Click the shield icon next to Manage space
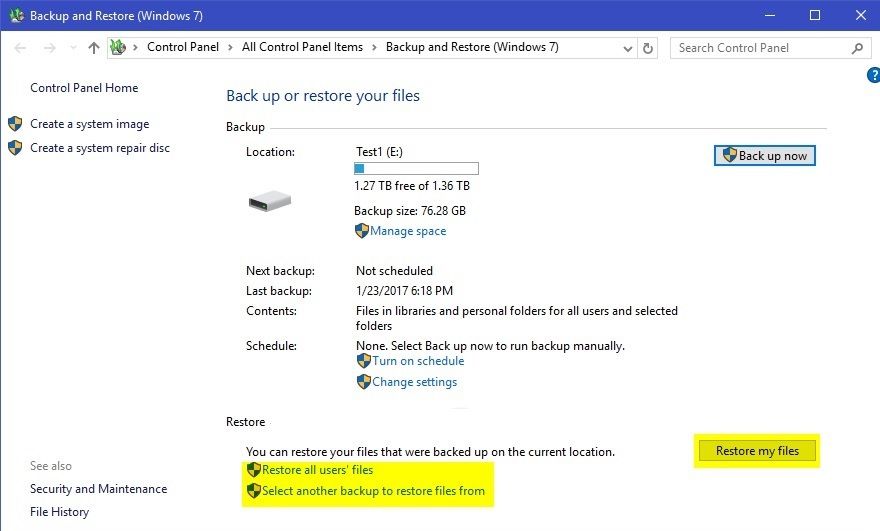The width and height of the screenshot is (880, 531). coord(362,231)
